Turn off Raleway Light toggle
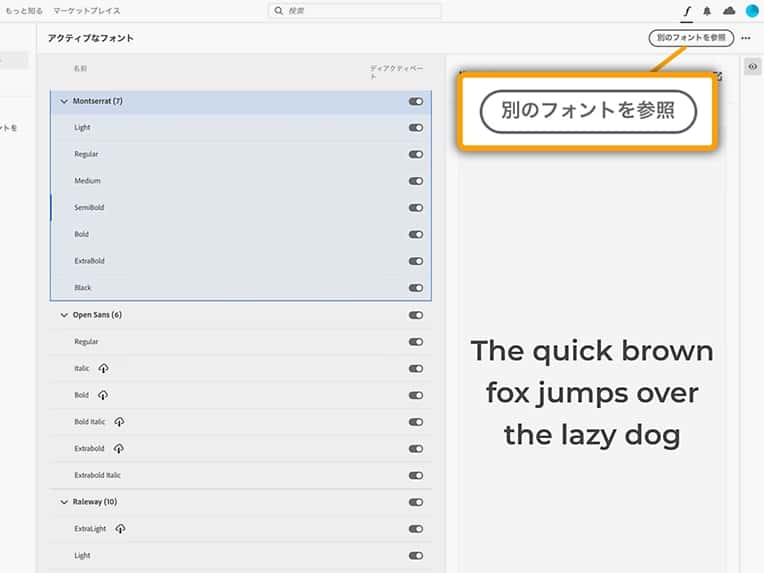The height and width of the screenshot is (573, 764). pyautogui.click(x=416, y=556)
